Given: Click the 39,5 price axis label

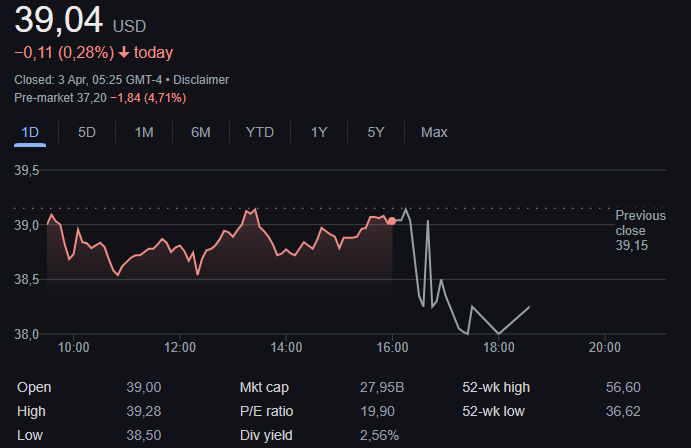Looking at the screenshot, I should coord(26,170).
